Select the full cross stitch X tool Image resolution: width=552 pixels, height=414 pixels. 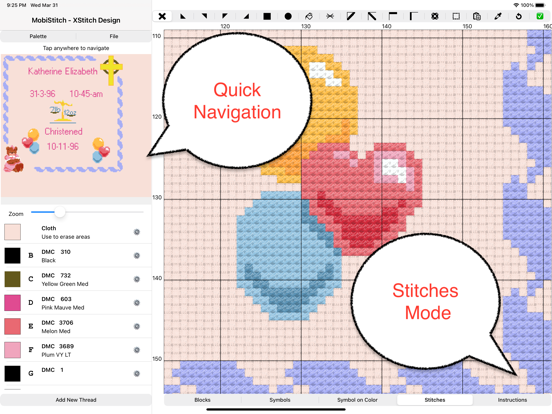pos(162,16)
